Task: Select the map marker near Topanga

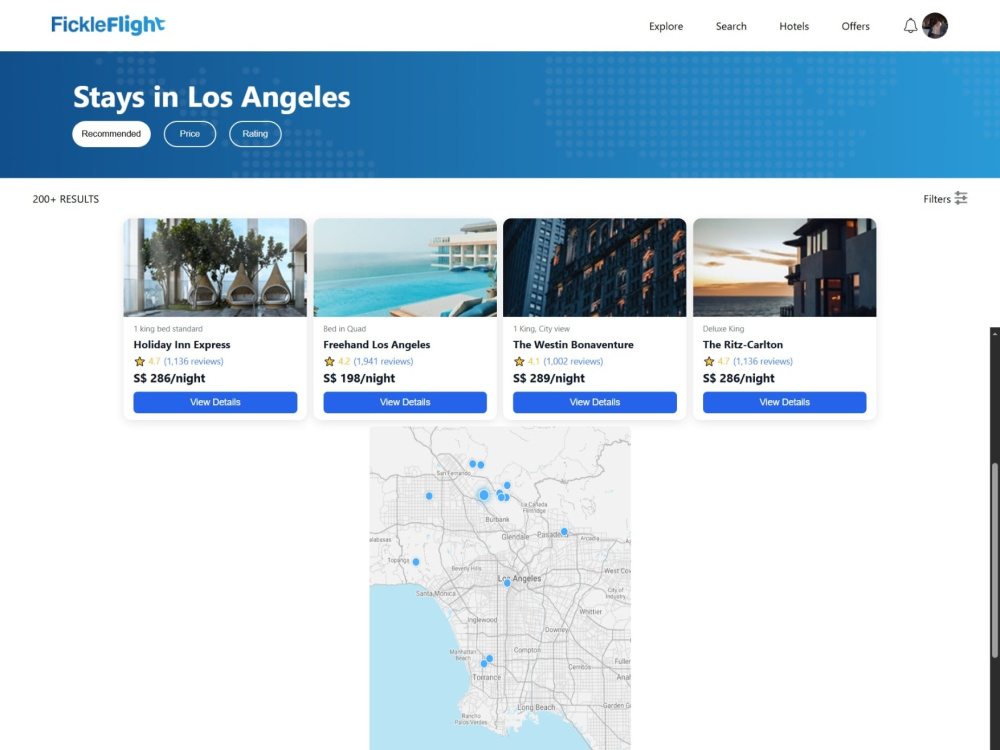Action: (x=416, y=562)
